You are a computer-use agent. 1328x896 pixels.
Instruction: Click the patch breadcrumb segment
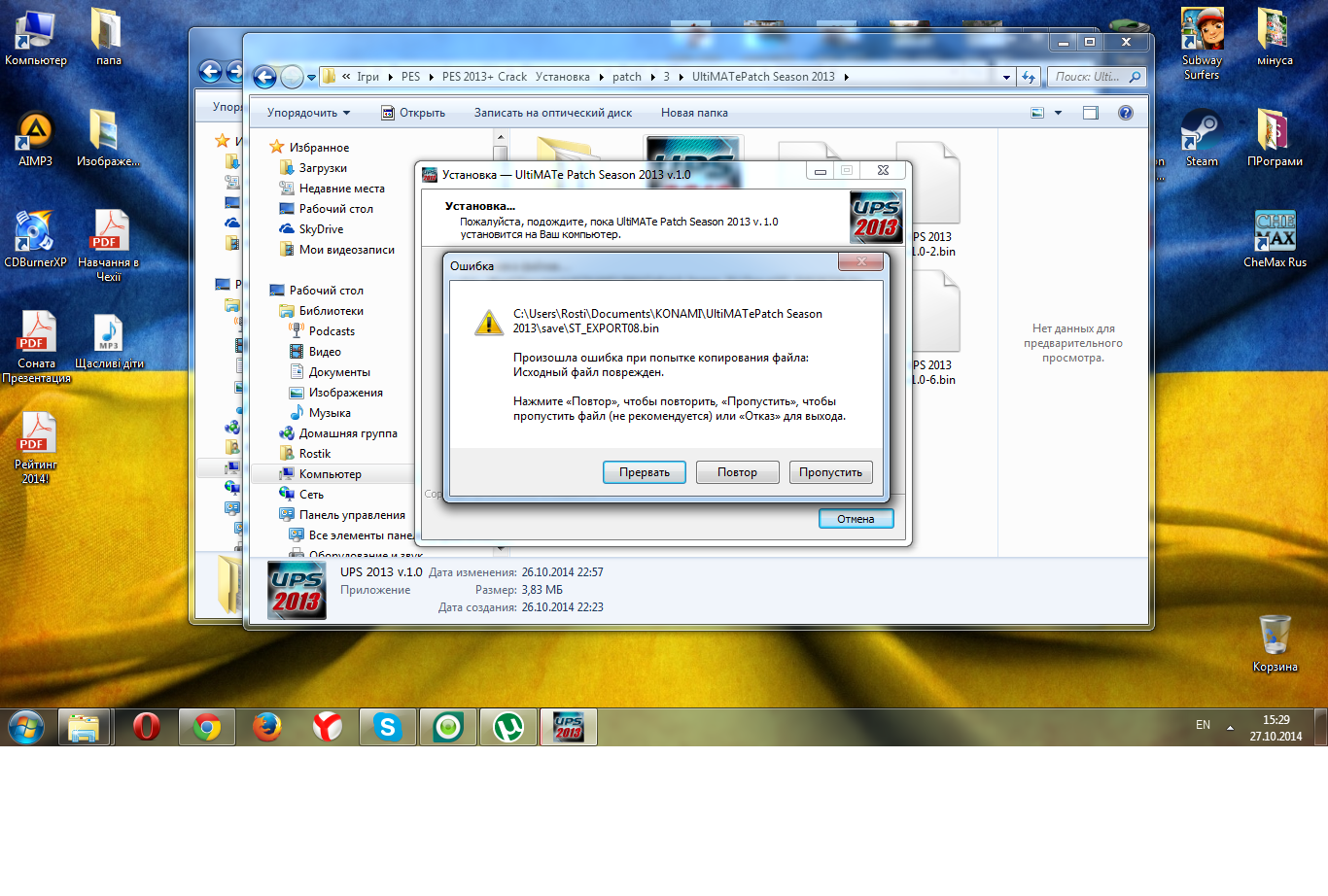pyautogui.click(x=627, y=77)
